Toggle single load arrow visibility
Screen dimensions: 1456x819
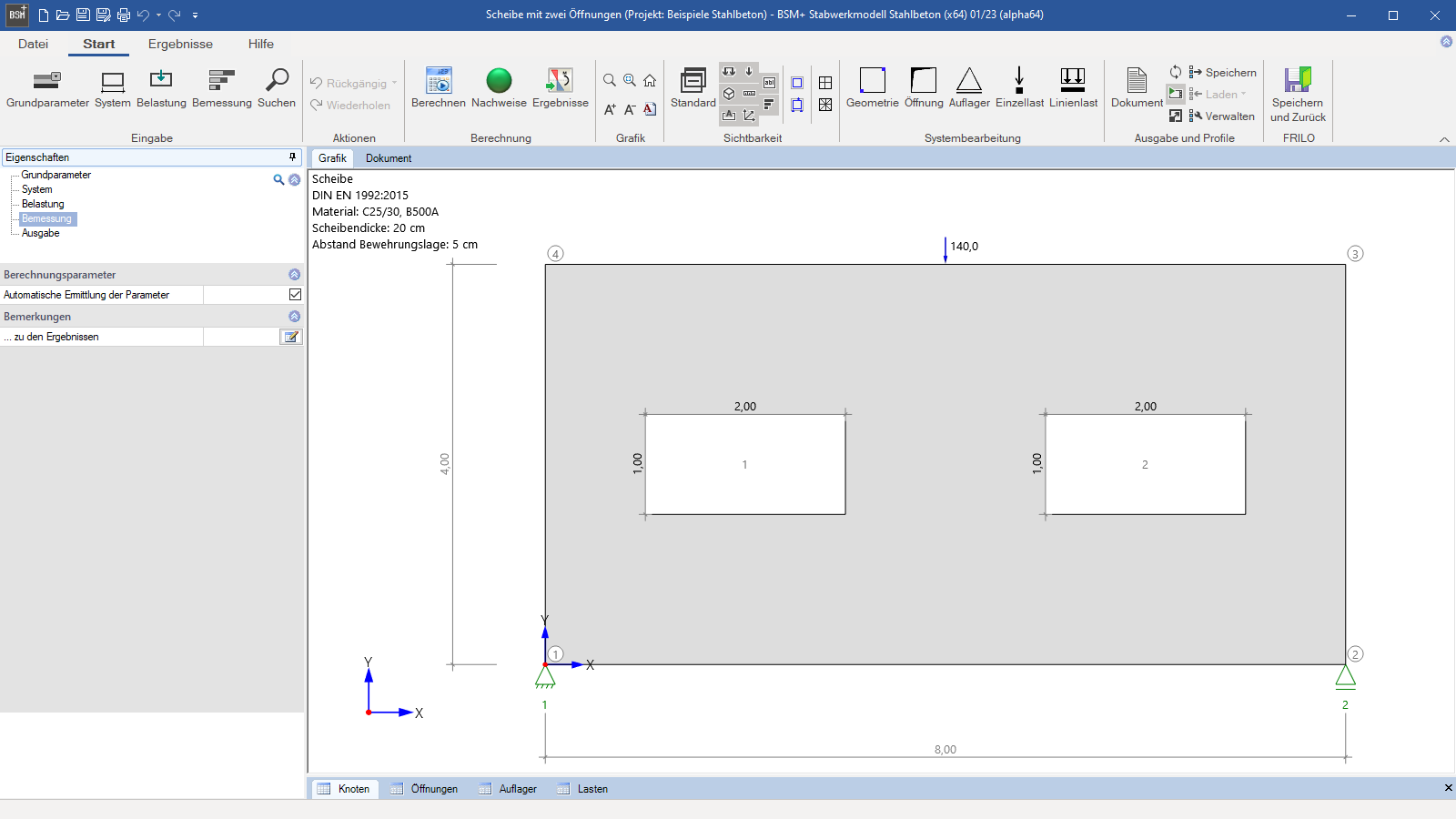749,72
